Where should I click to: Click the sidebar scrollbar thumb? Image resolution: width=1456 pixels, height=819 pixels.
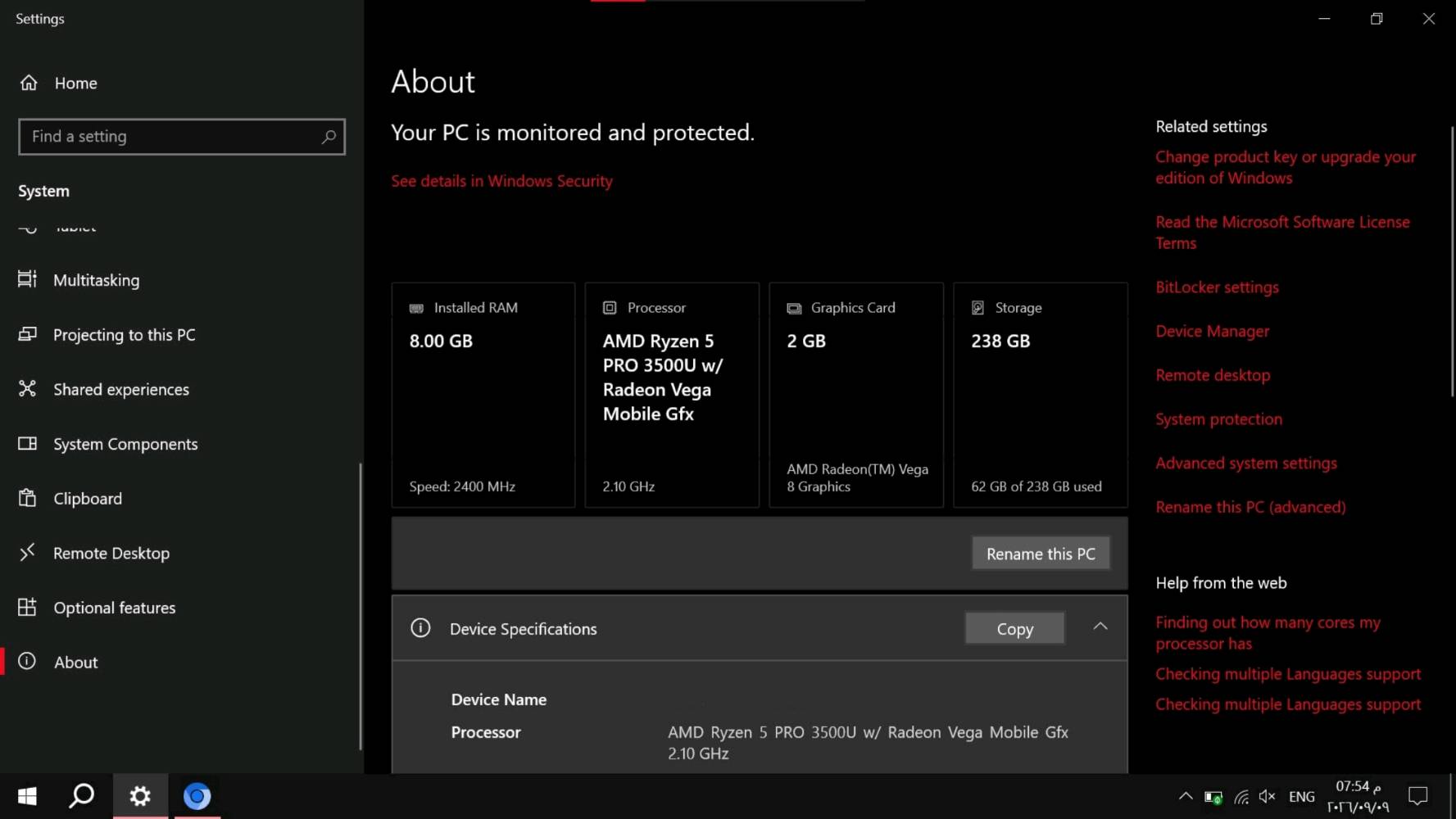pyautogui.click(x=361, y=606)
